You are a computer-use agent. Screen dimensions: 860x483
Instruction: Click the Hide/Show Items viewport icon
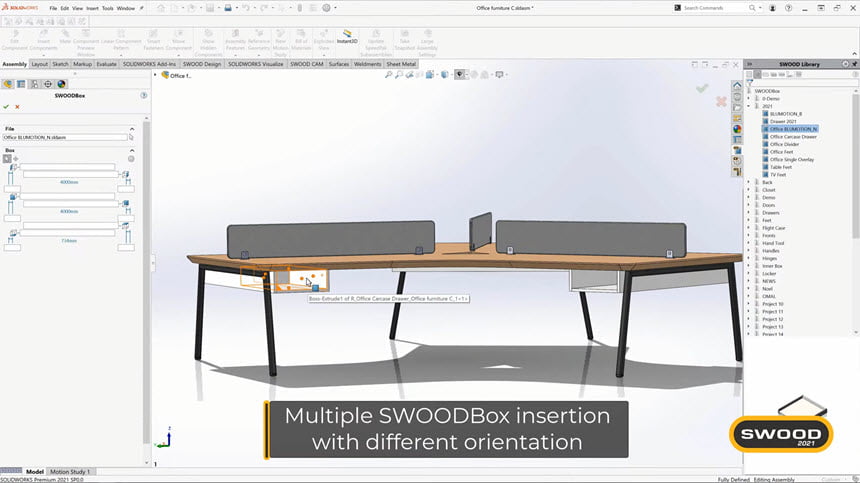click(460, 75)
